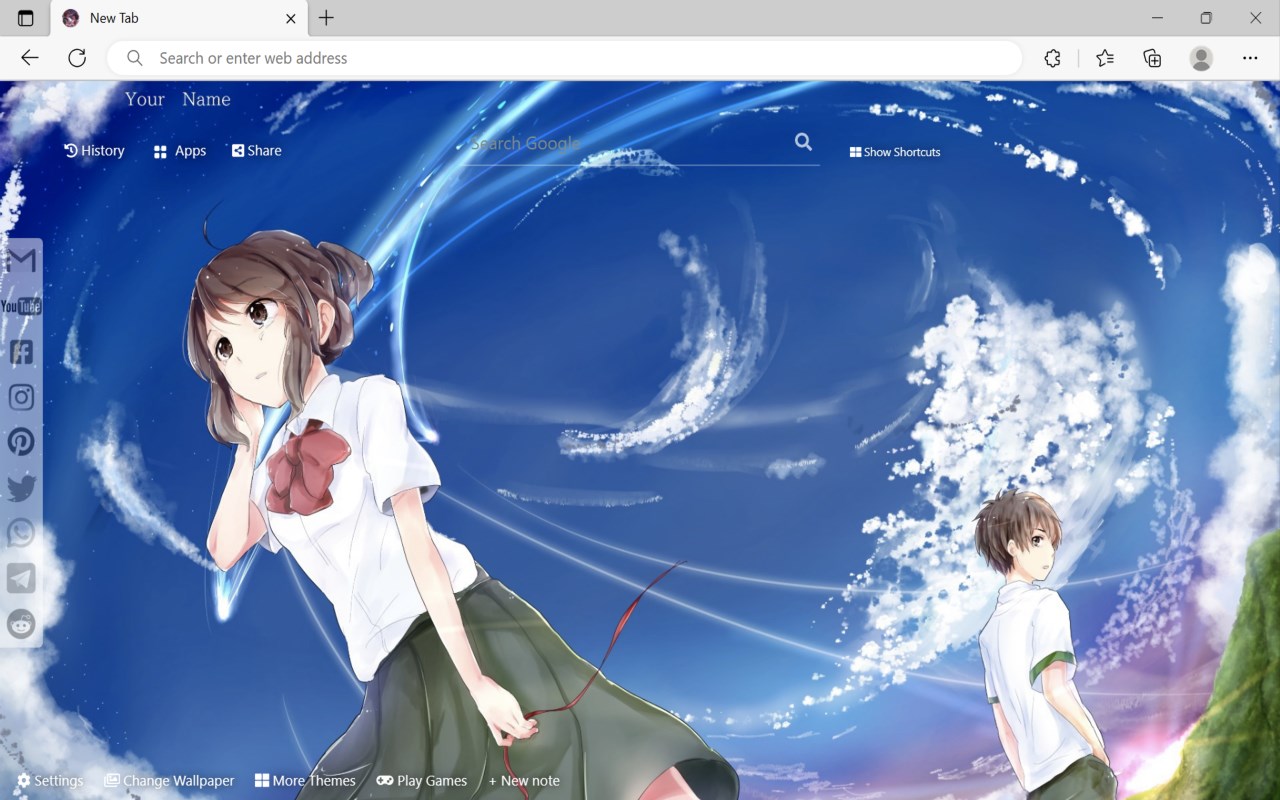Image resolution: width=1280 pixels, height=800 pixels.
Task: Close the New Tab tab
Action: pyautogui.click(x=291, y=18)
